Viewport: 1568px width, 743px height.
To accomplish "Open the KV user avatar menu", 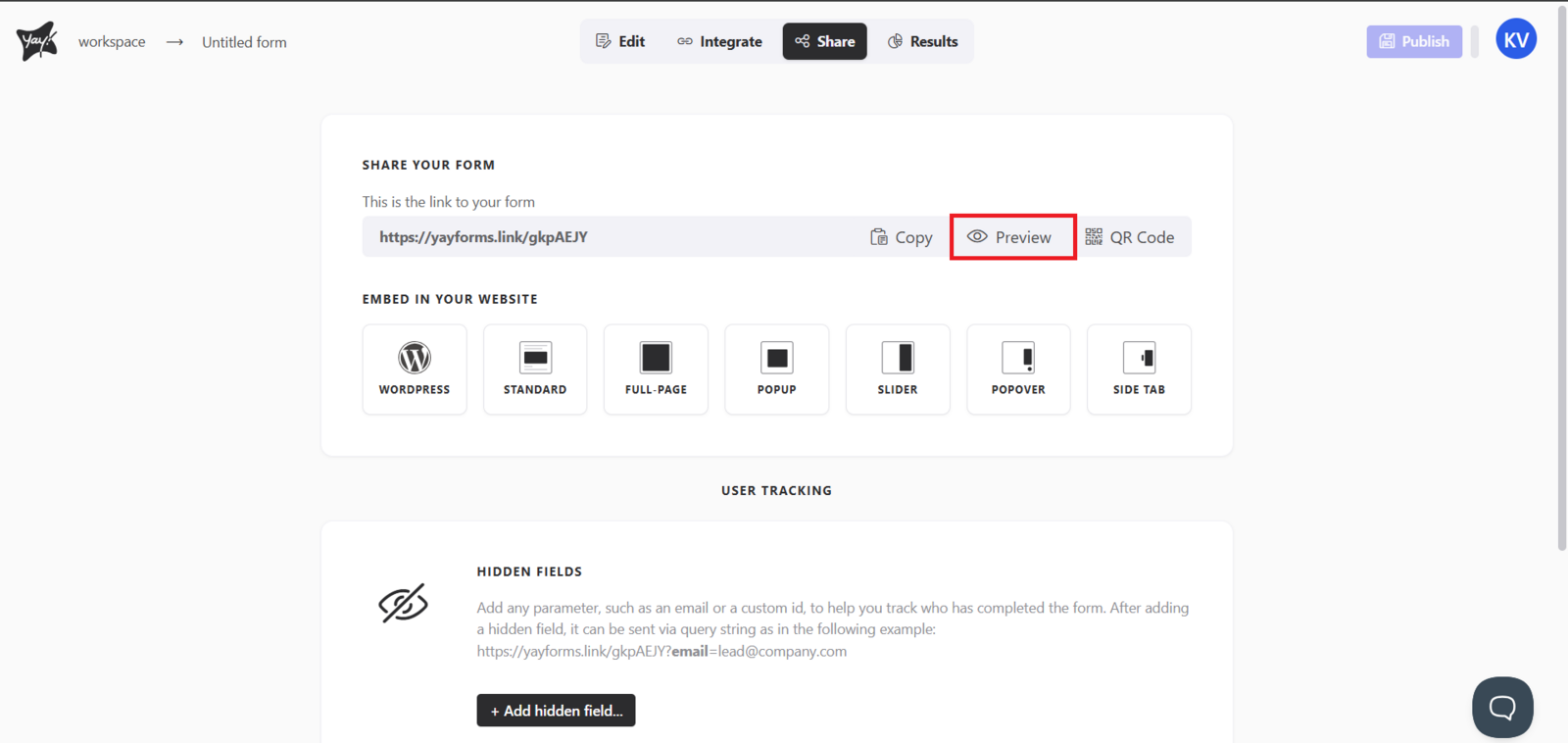I will click(1515, 40).
